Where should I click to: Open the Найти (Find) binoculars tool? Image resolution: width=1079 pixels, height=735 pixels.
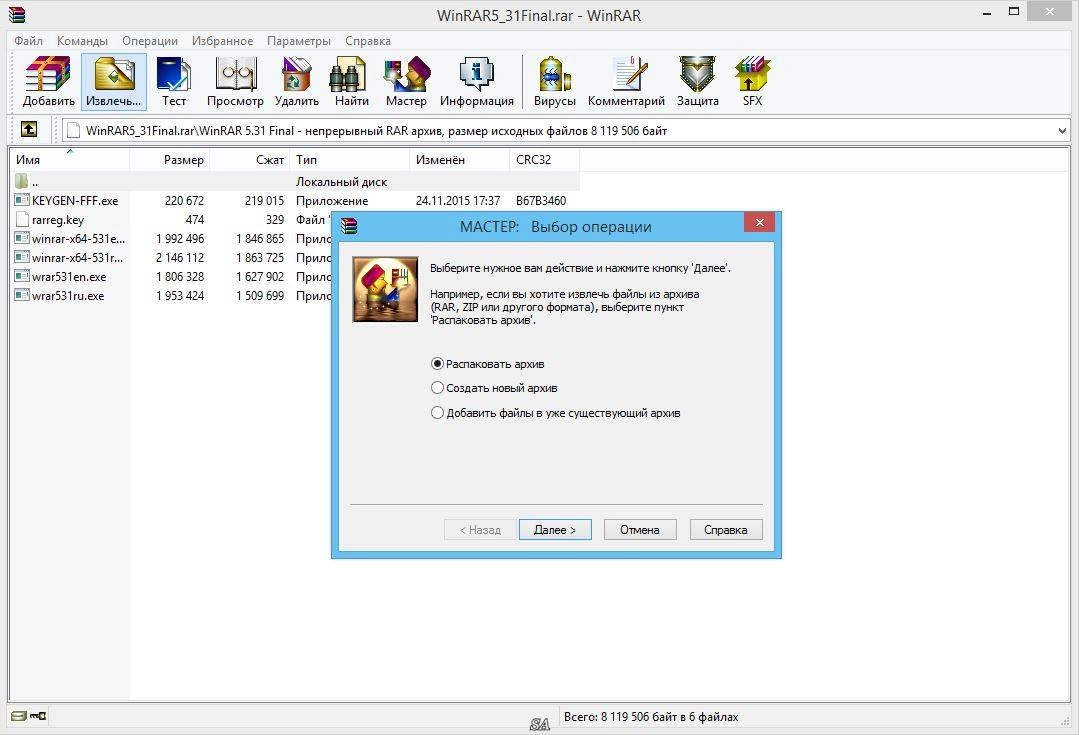352,82
